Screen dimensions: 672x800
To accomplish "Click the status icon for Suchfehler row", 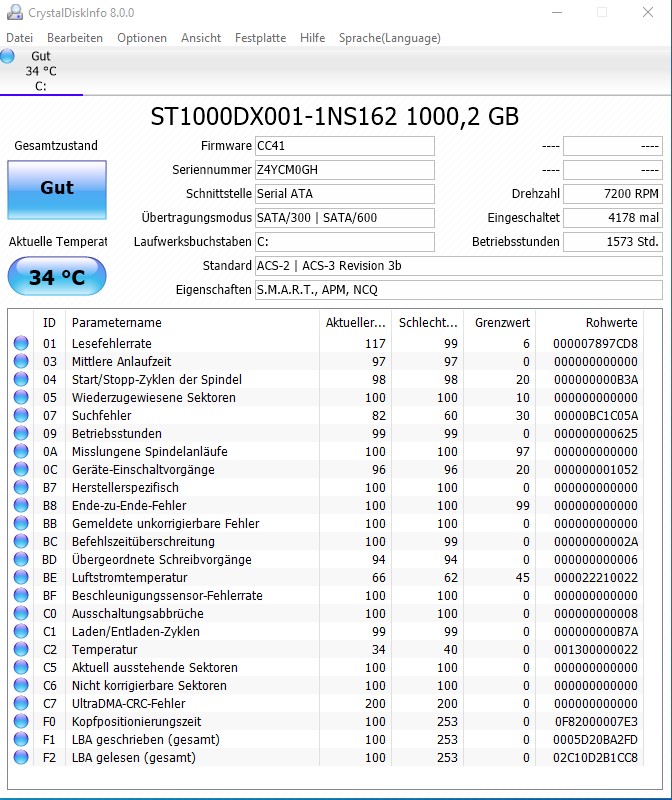I will coord(21,415).
